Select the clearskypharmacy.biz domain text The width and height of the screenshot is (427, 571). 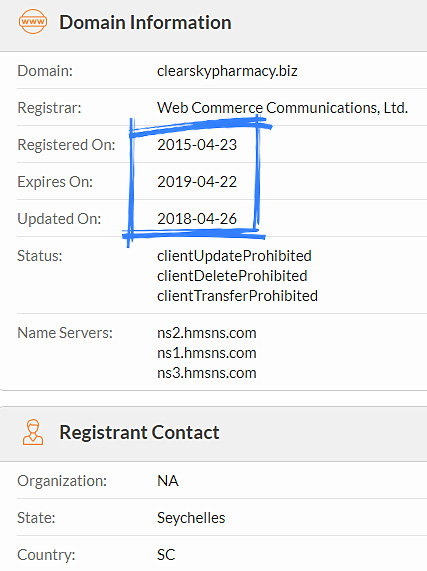tap(227, 71)
